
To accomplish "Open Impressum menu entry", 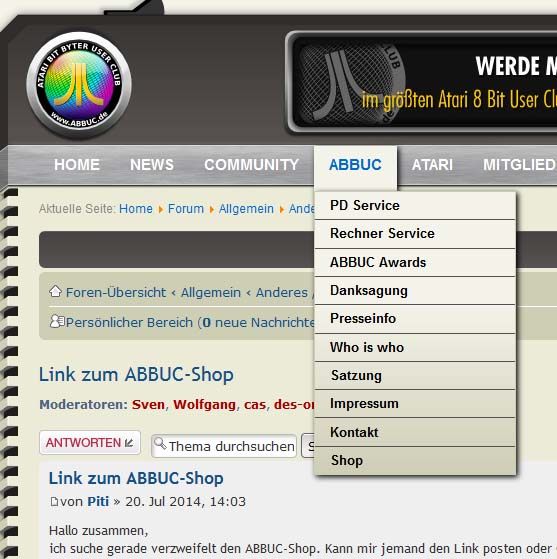I will pyautogui.click(x=415, y=404).
